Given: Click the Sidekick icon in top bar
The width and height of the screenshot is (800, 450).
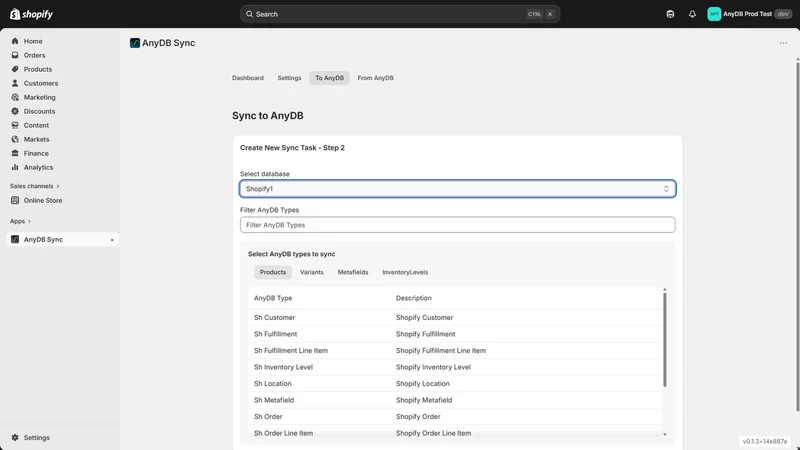Looking at the screenshot, I should (670, 14).
